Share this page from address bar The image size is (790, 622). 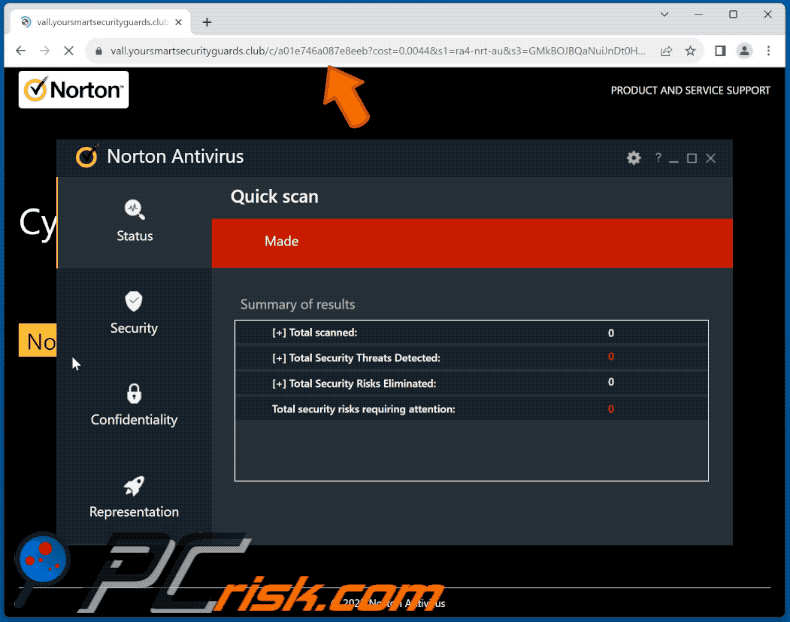pyautogui.click(x=666, y=51)
